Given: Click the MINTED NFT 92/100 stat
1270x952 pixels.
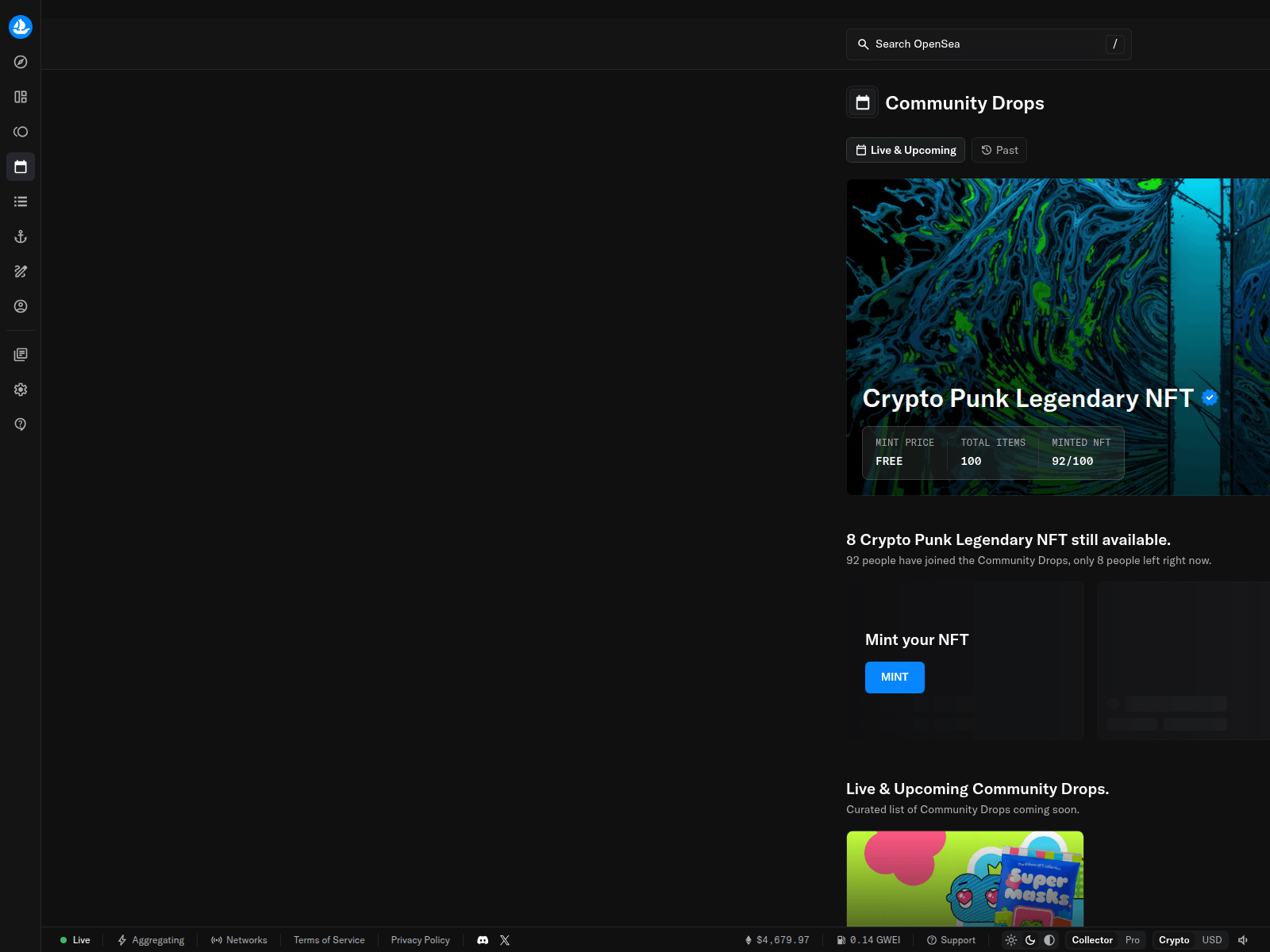Looking at the screenshot, I should (x=1081, y=452).
